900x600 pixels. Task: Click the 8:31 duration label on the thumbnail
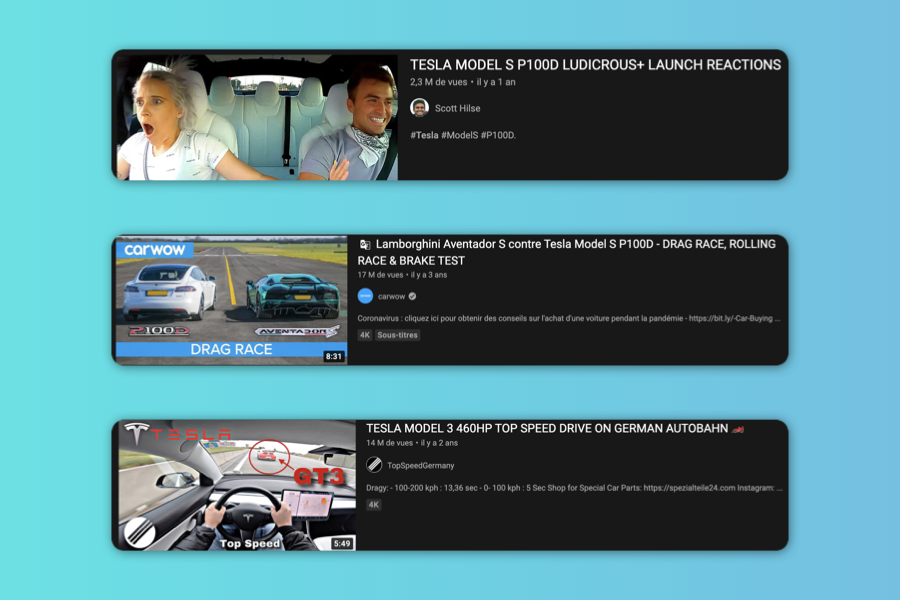tap(333, 356)
